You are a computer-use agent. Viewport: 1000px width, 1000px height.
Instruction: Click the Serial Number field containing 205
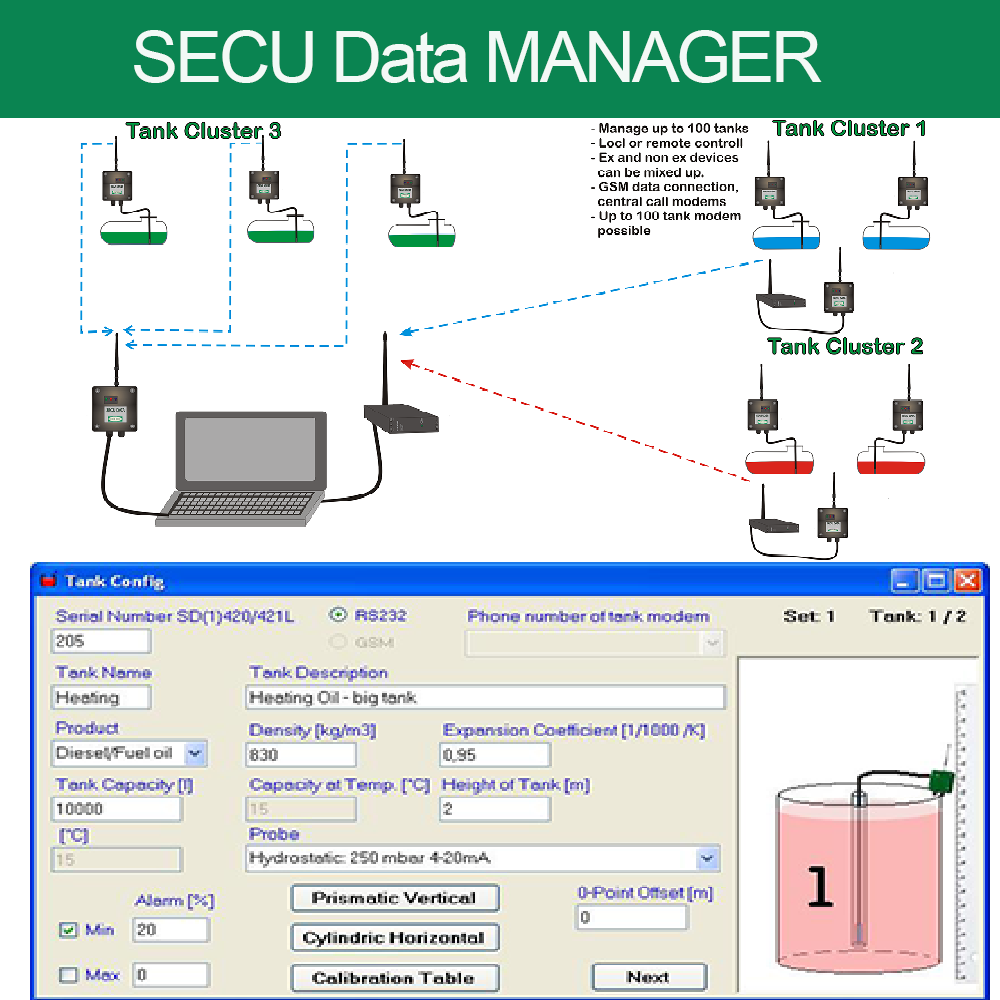100,641
